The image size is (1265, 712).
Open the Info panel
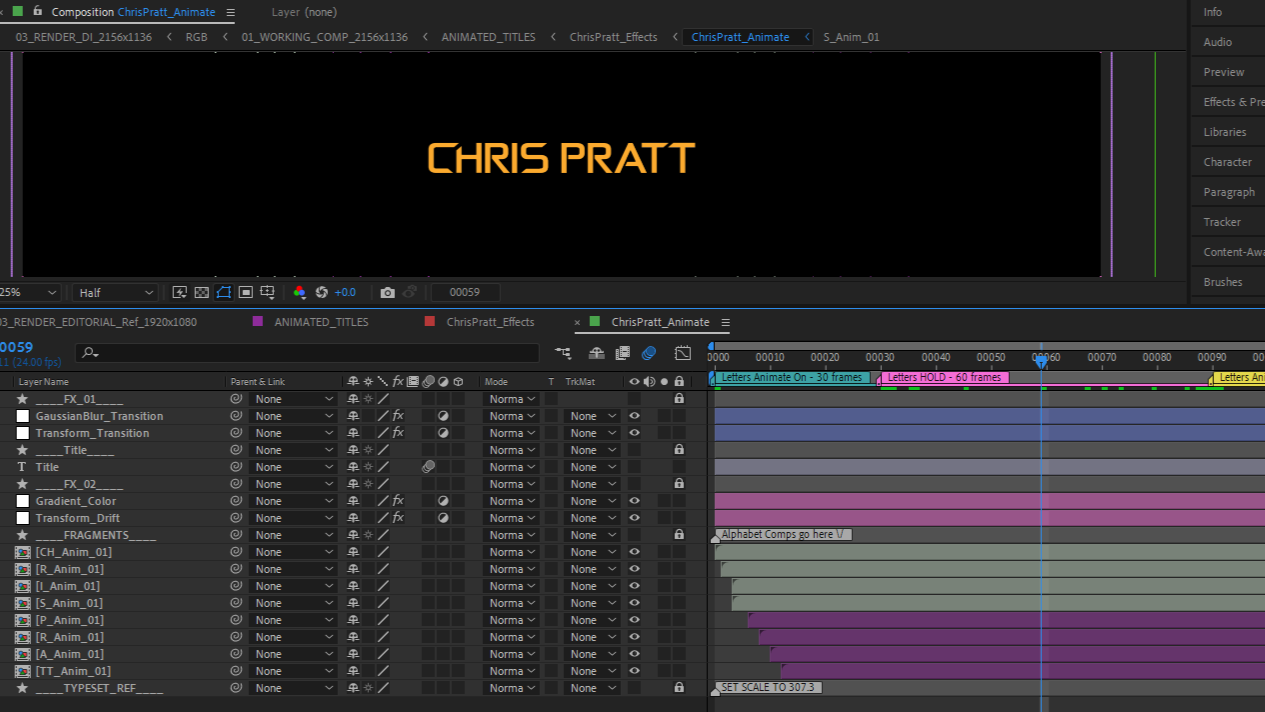[x=1213, y=12]
